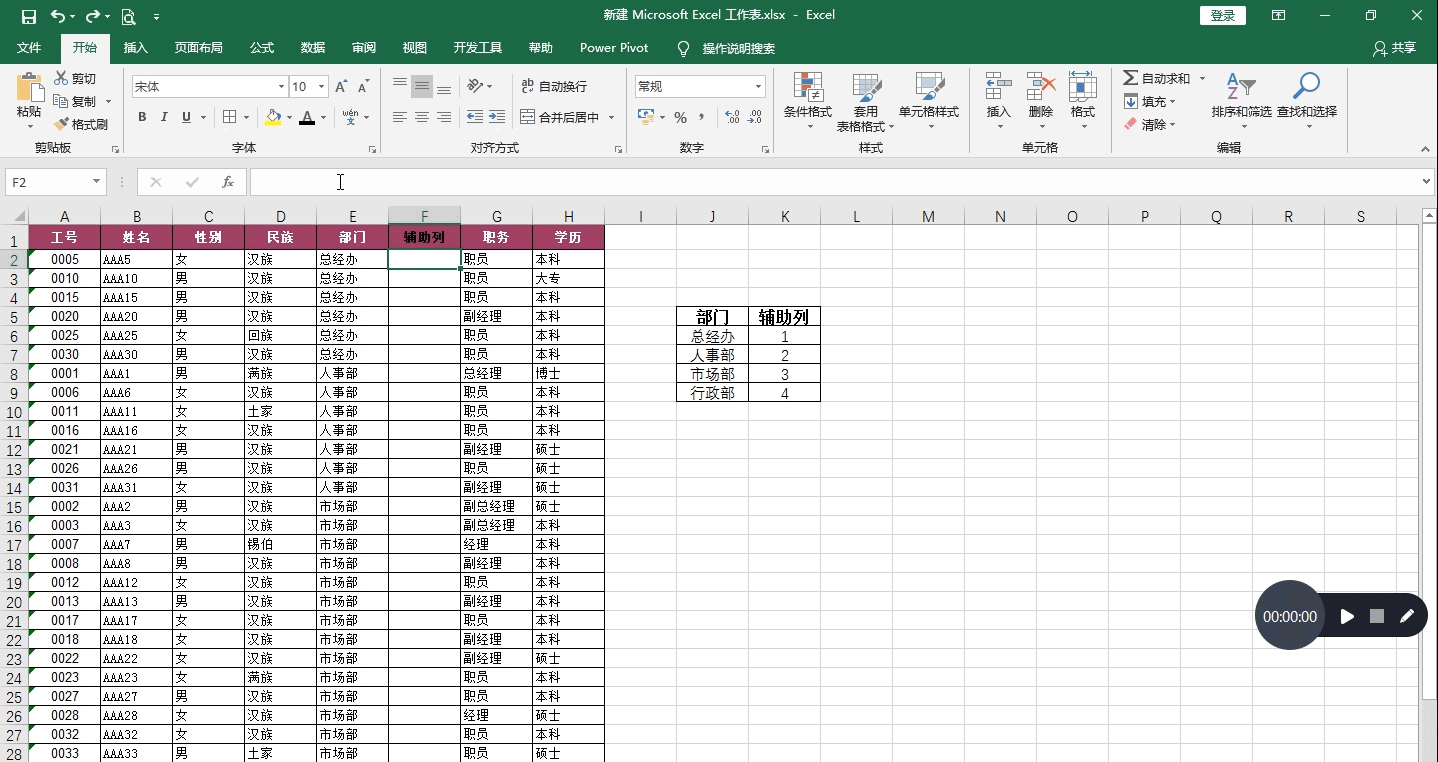Expand the Name Box dropdown arrow

click(x=97, y=182)
